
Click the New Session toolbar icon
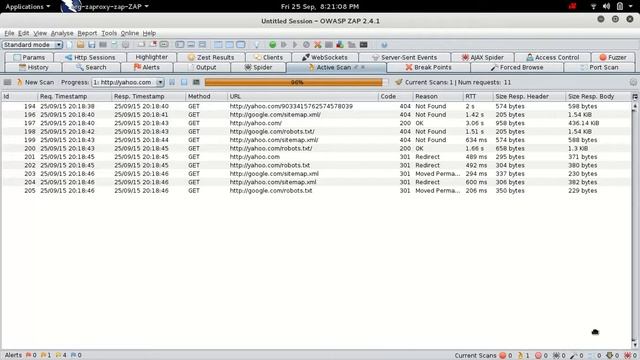point(69,44)
